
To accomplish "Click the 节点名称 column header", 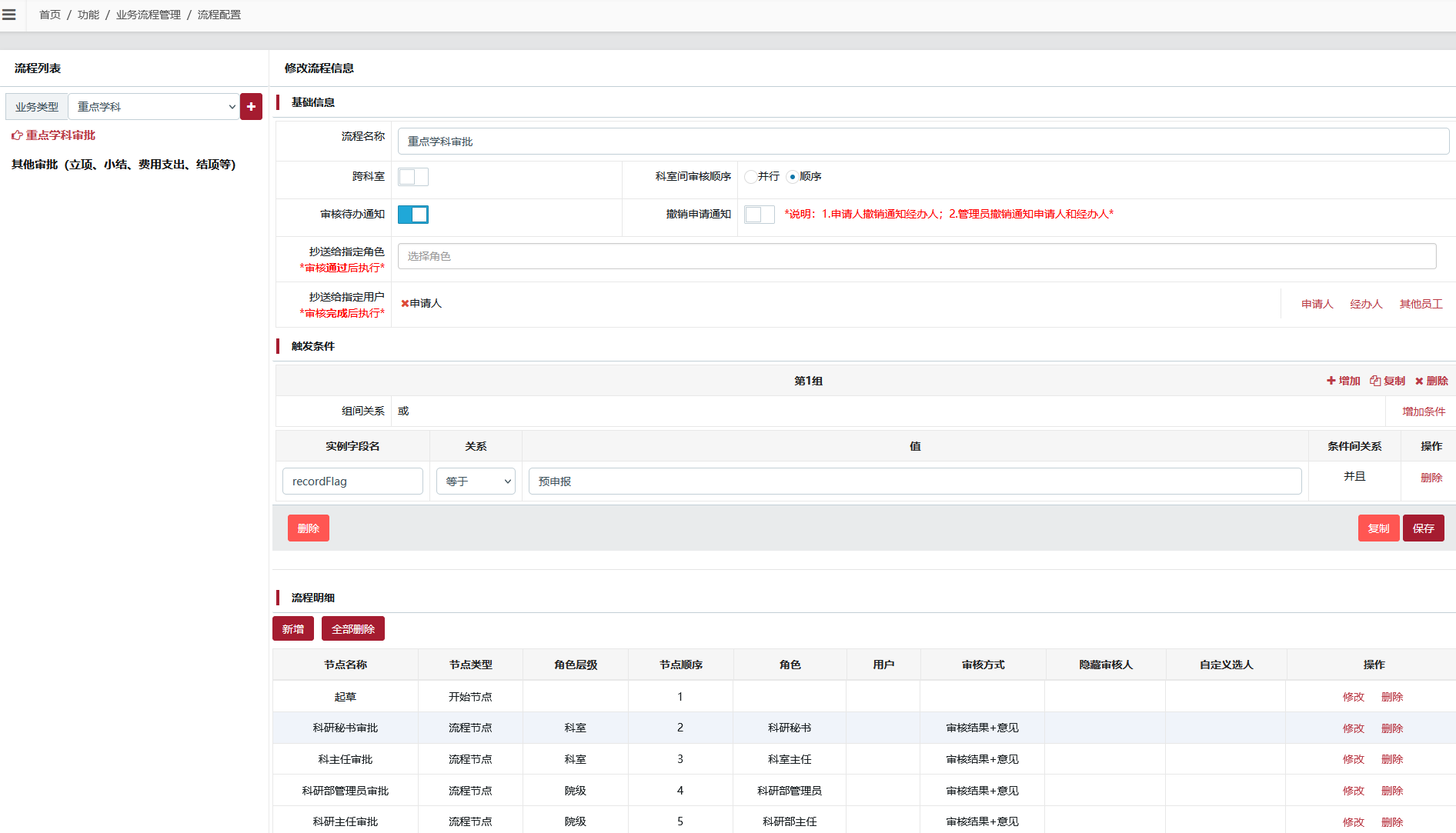I will click(x=346, y=665).
